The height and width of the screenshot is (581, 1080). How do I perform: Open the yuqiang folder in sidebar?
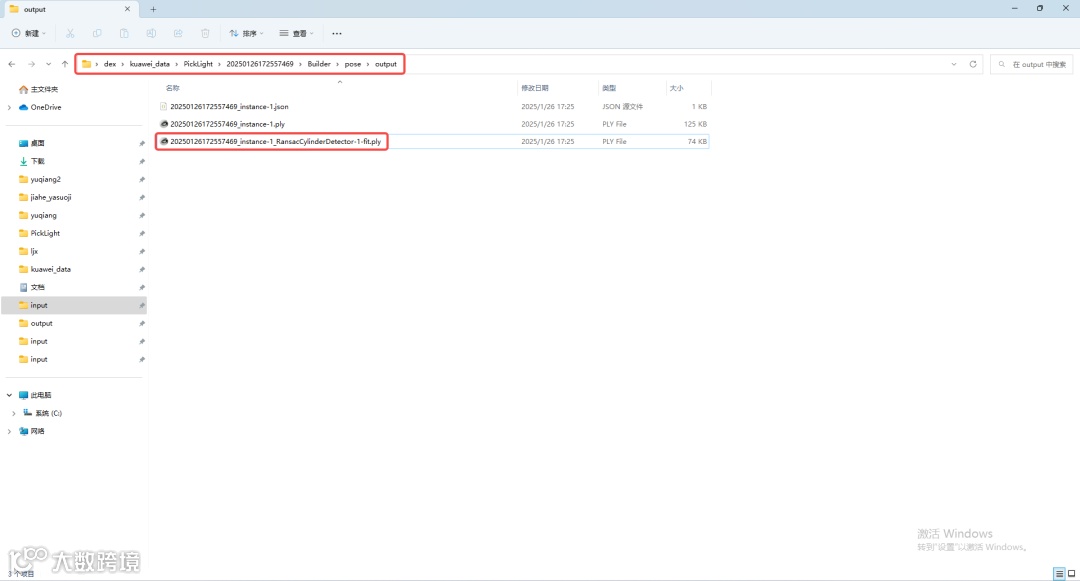click(x=43, y=215)
